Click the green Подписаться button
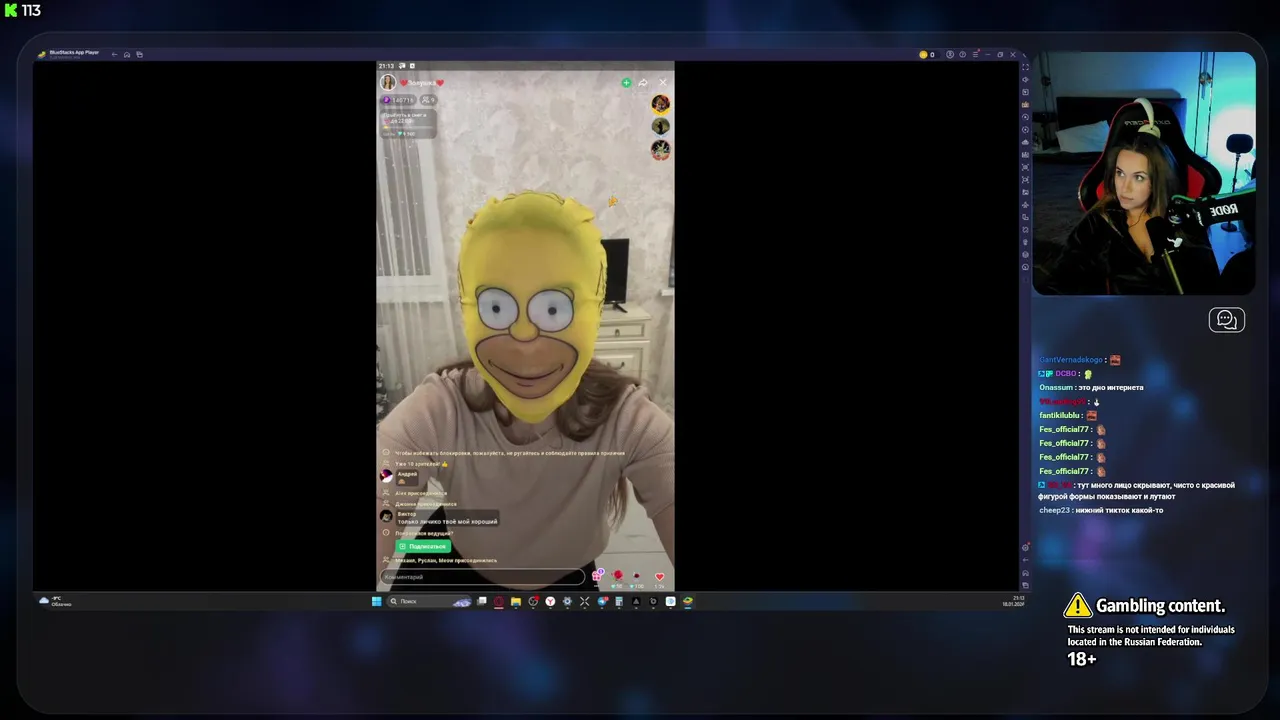Viewport: 1280px width, 720px height. [423, 547]
